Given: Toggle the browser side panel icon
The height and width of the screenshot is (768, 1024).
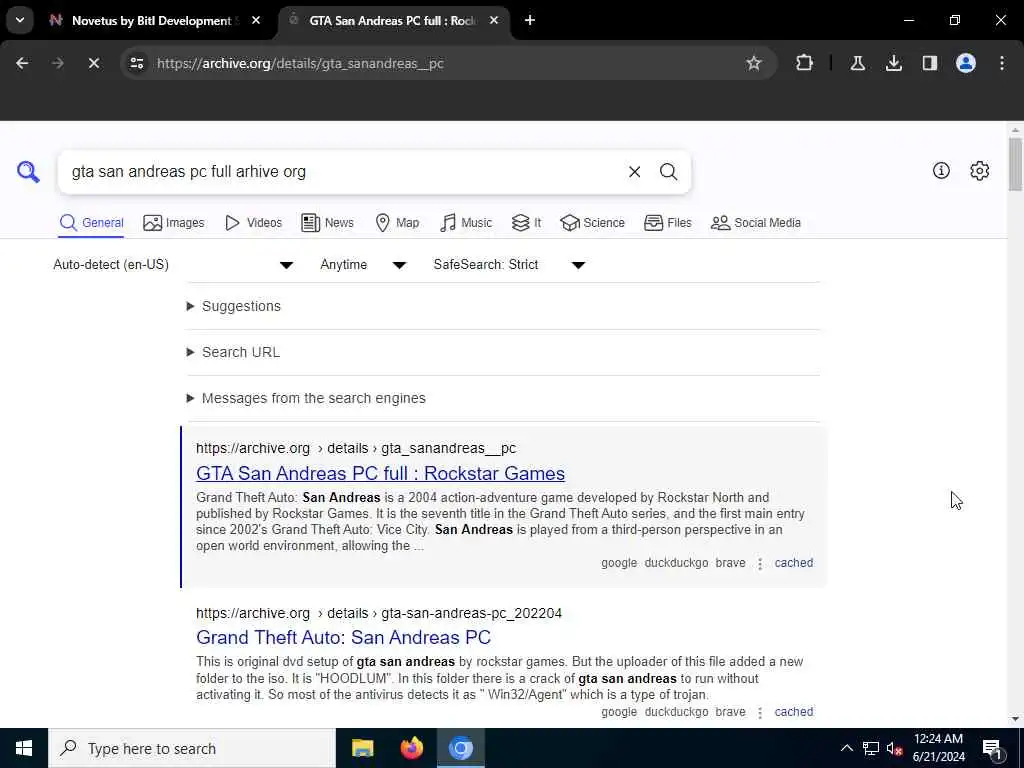Looking at the screenshot, I should [x=929, y=63].
